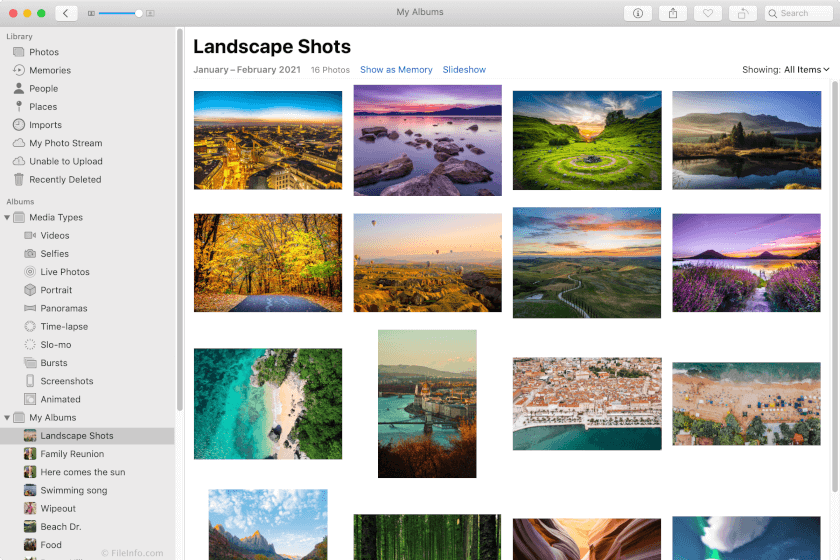Select the purple sunset rocks photo
Screen dimensions: 840x560
pos(428,140)
